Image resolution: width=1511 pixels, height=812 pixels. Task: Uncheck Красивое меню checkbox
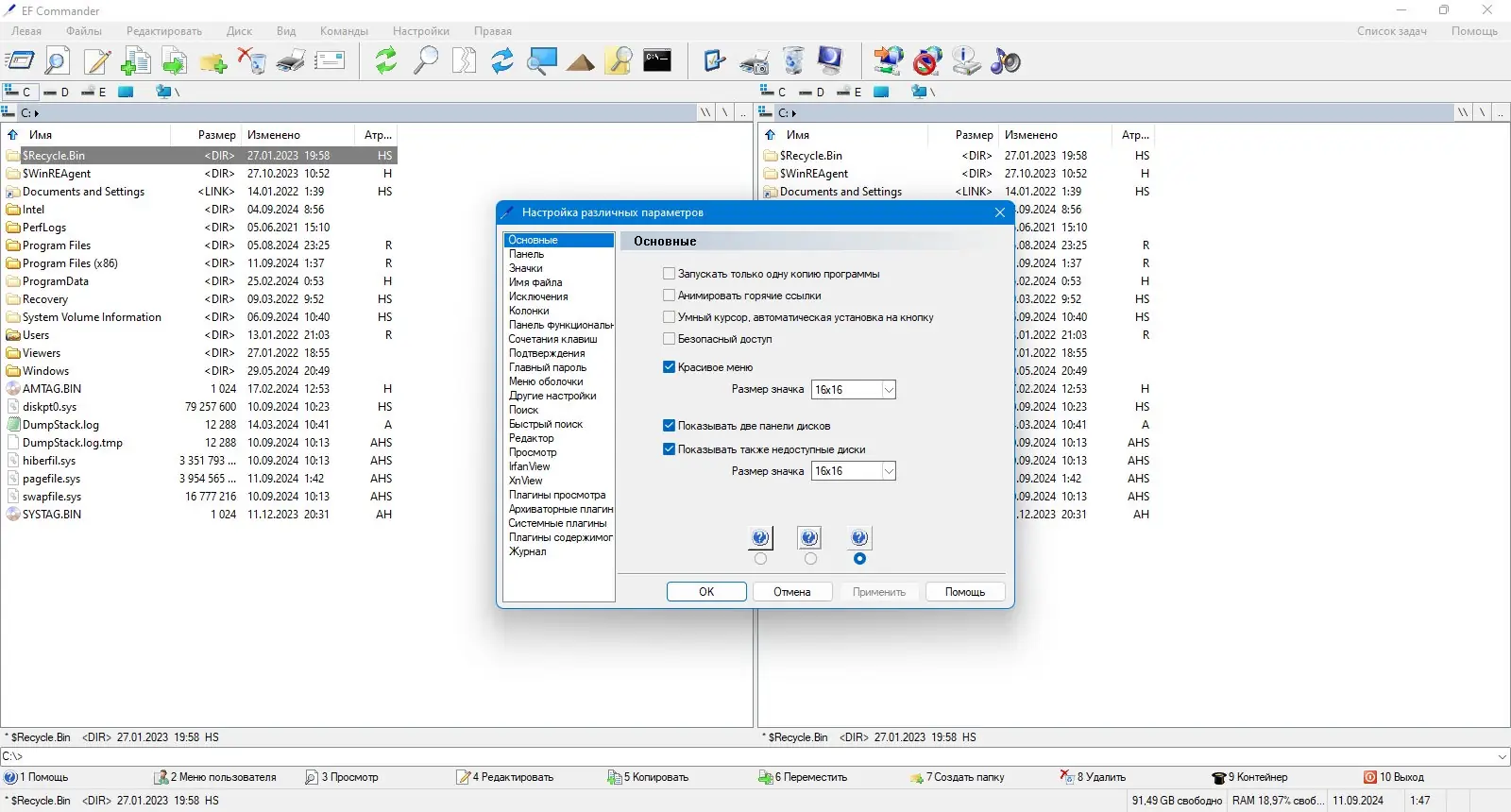point(669,367)
